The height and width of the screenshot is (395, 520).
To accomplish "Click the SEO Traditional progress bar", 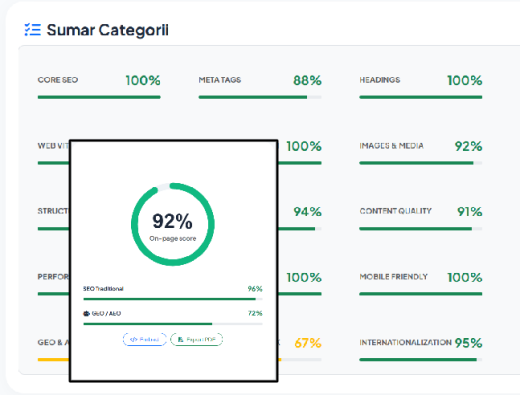I will point(173,299).
